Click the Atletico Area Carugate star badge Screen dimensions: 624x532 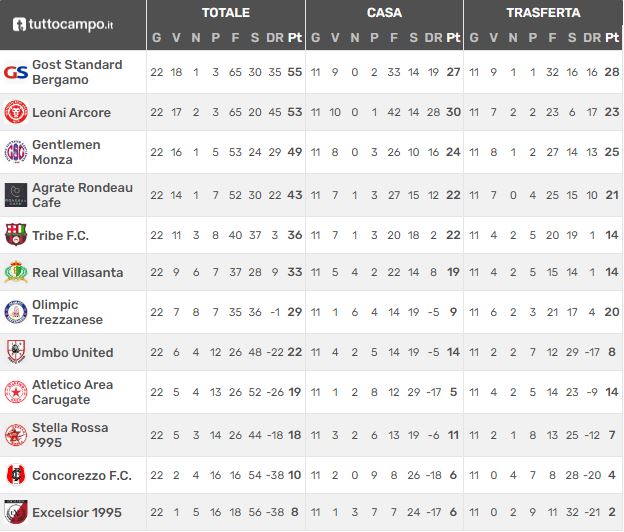coord(16,392)
